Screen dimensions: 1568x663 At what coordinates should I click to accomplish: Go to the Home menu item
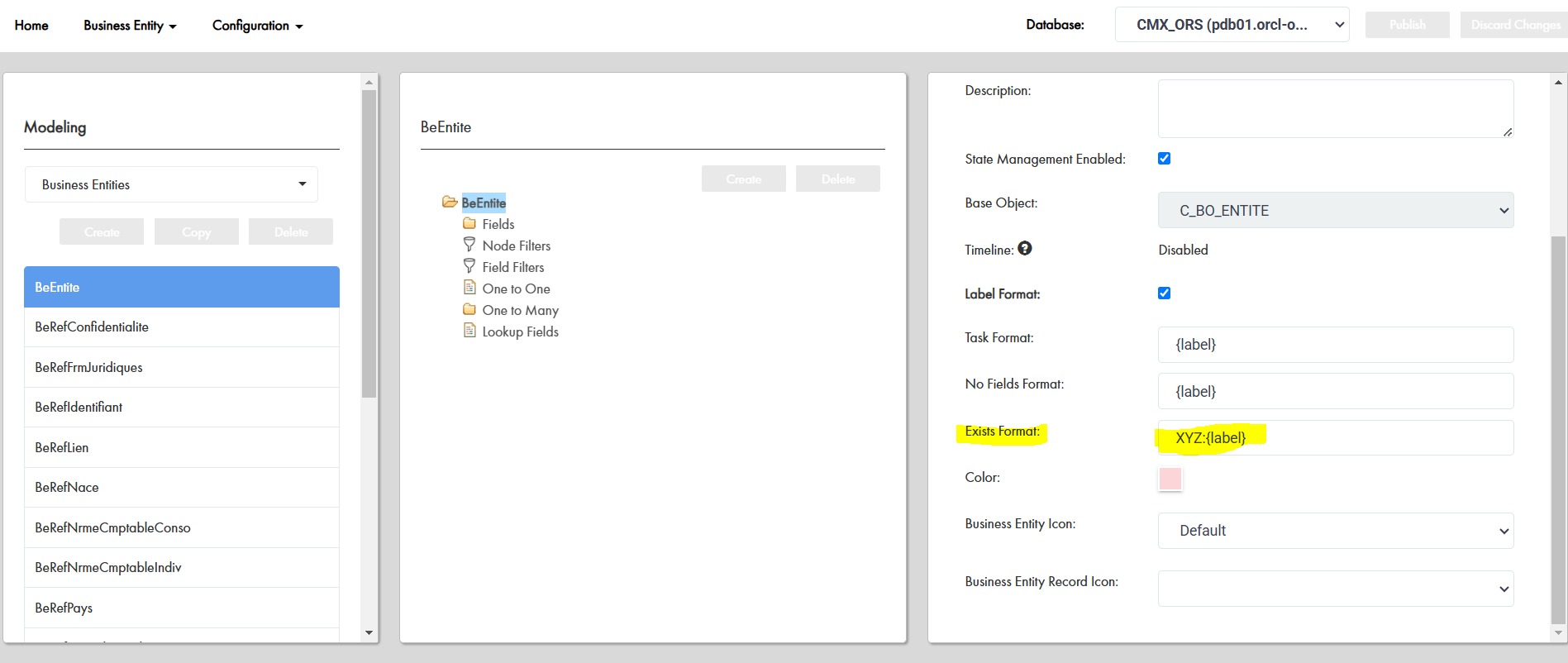coord(31,26)
